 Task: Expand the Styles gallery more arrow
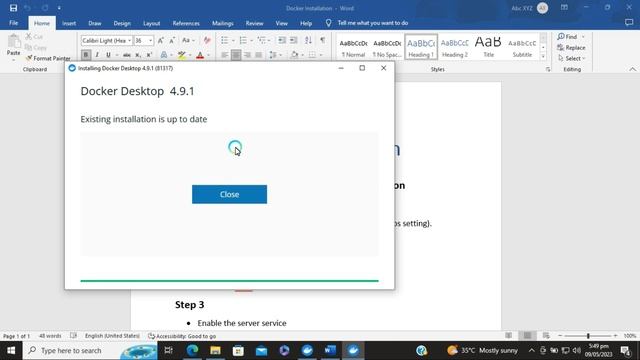(543, 57)
